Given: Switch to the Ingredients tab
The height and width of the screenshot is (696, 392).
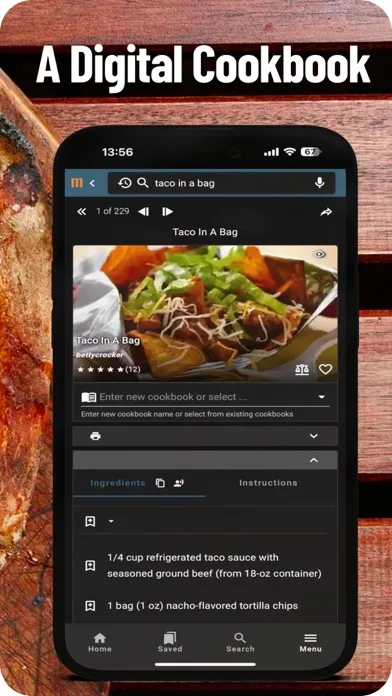Looking at the screenshot, I should coord(118,483).
